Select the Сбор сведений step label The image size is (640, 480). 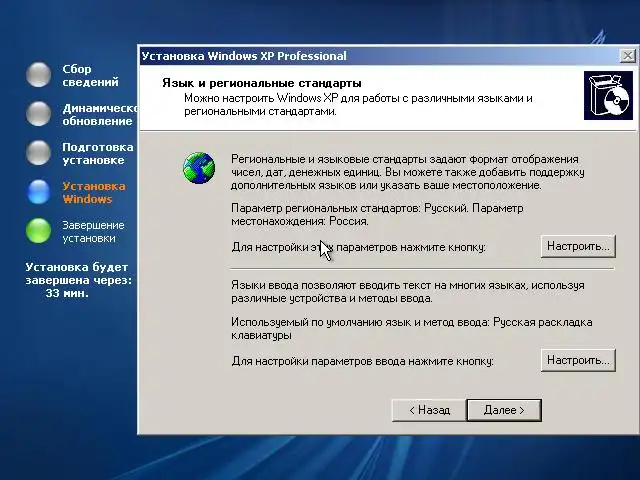pyautogui.click(x=90, y=75)
